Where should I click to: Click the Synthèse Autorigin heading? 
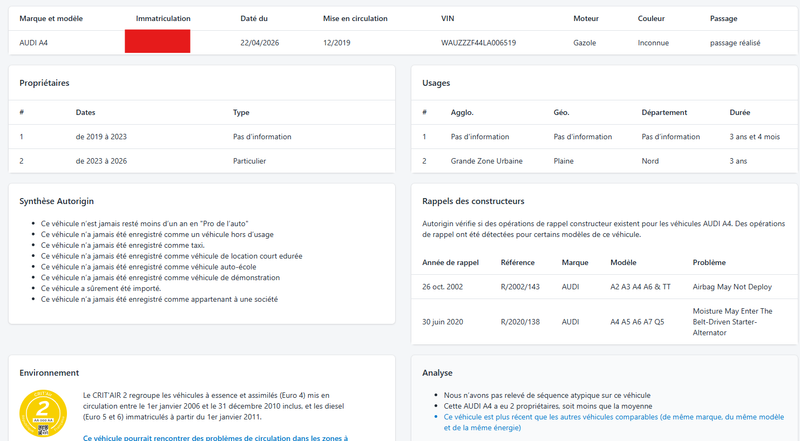[57, 201]
